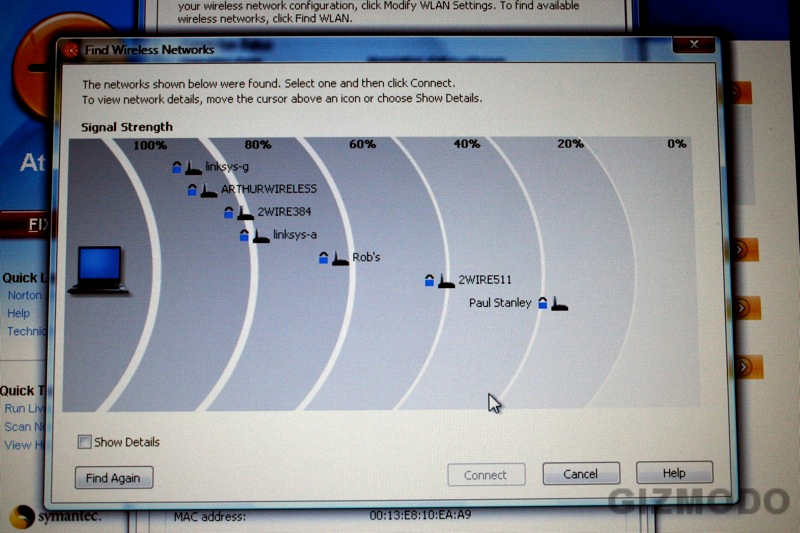800x533 pixels.
Task: Open Help for wireless networks dialog
Action: point(674,473)
